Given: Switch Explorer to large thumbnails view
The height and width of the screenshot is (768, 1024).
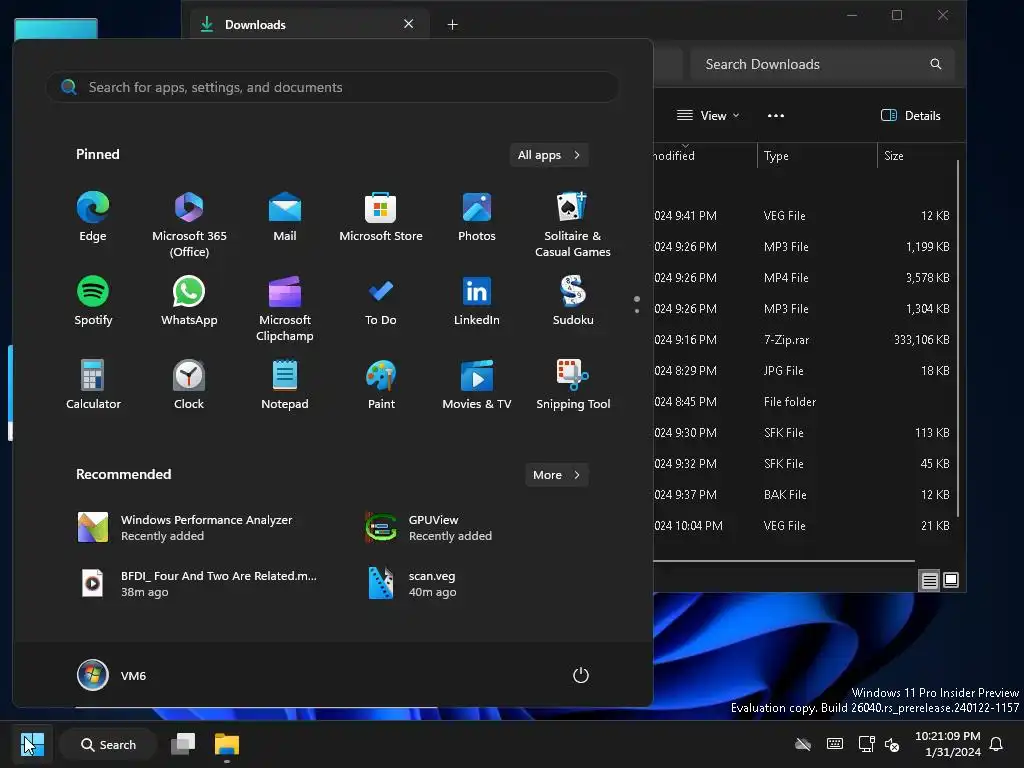Looking at the screenshot, I should pyautogui.click(x=951, y=580).
